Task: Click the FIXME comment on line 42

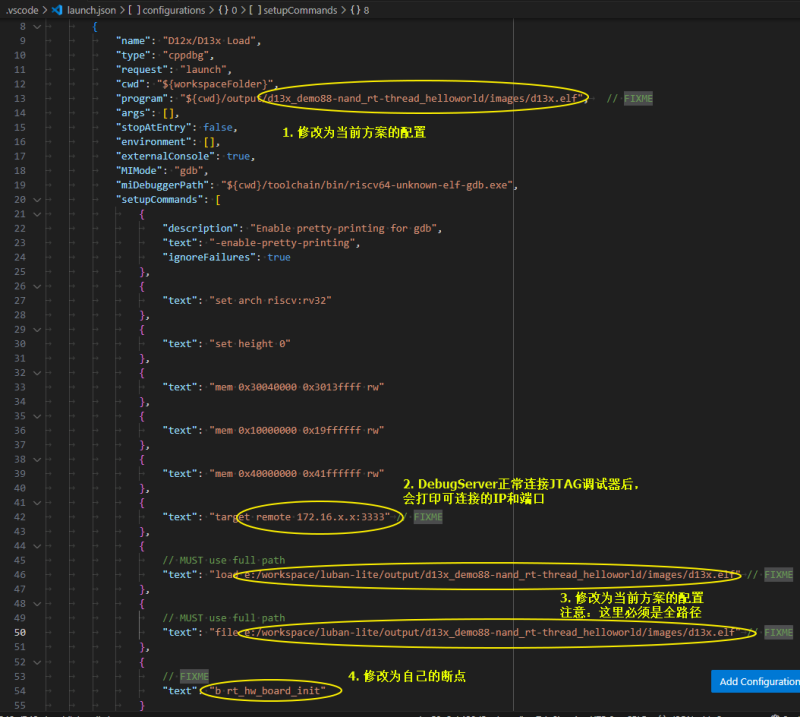Action: pos(428,517)
